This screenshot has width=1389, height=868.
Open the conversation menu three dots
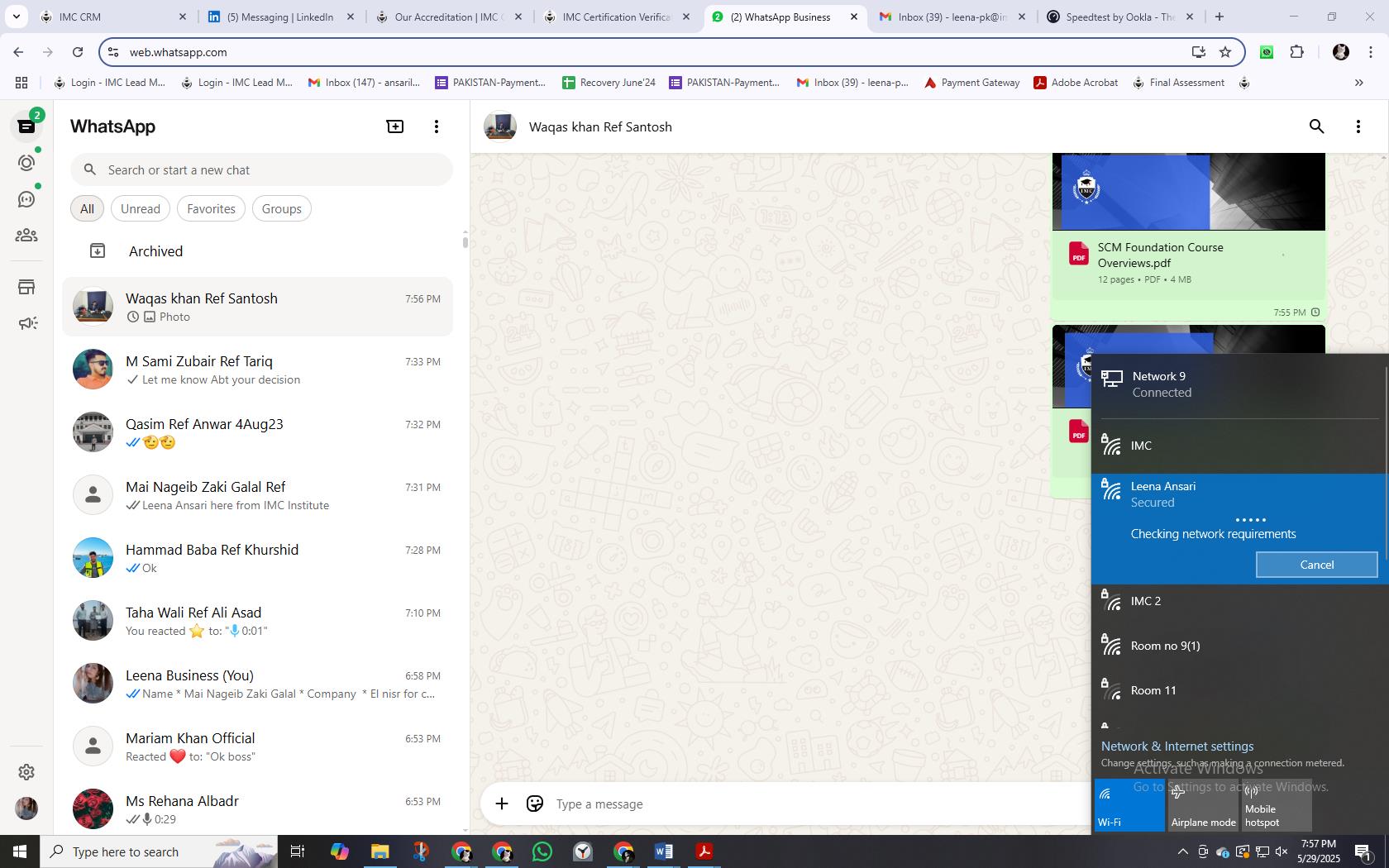(x=1358, y=126)
